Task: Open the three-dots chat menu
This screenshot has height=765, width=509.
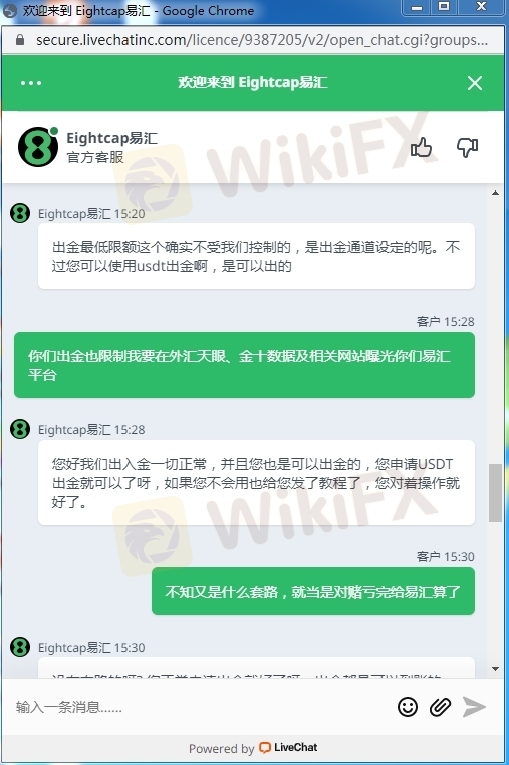Action: tap(31, 83)
